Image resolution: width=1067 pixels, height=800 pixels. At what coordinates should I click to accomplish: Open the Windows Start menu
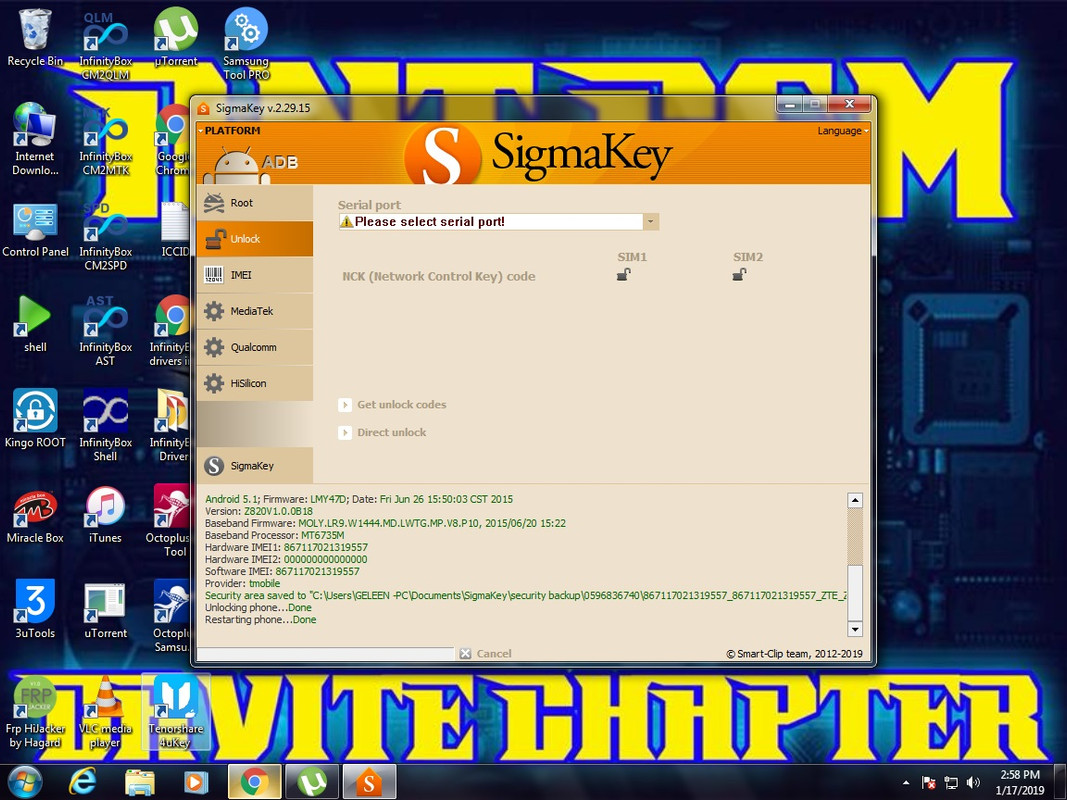coord(24,782)
